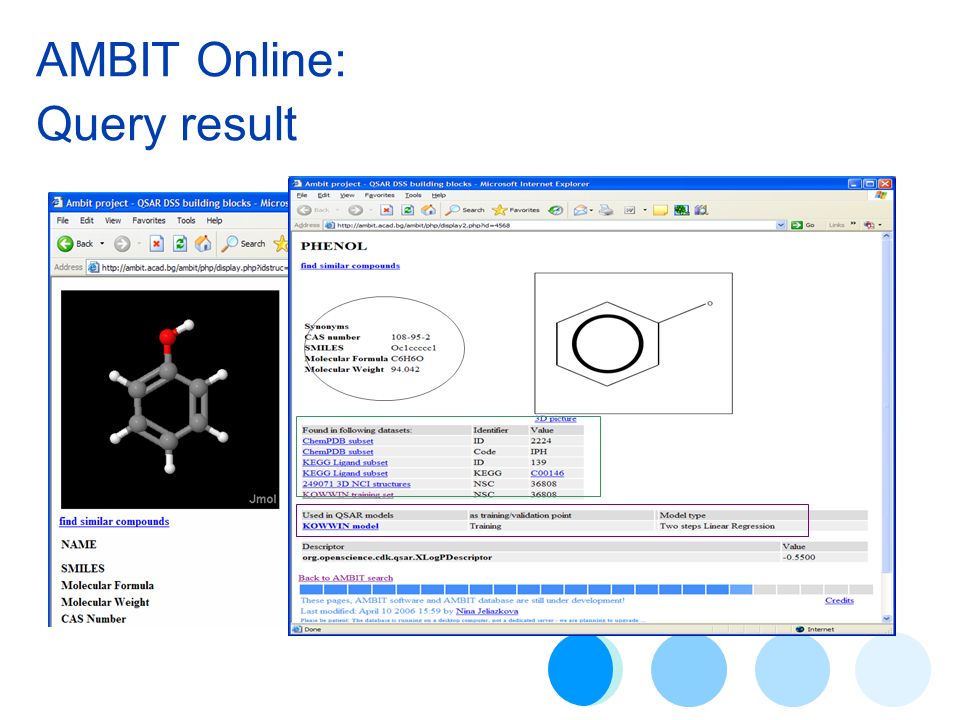Open 3D picture link
The height and width of the screenshot is (720, 960).
pos(556,419)
